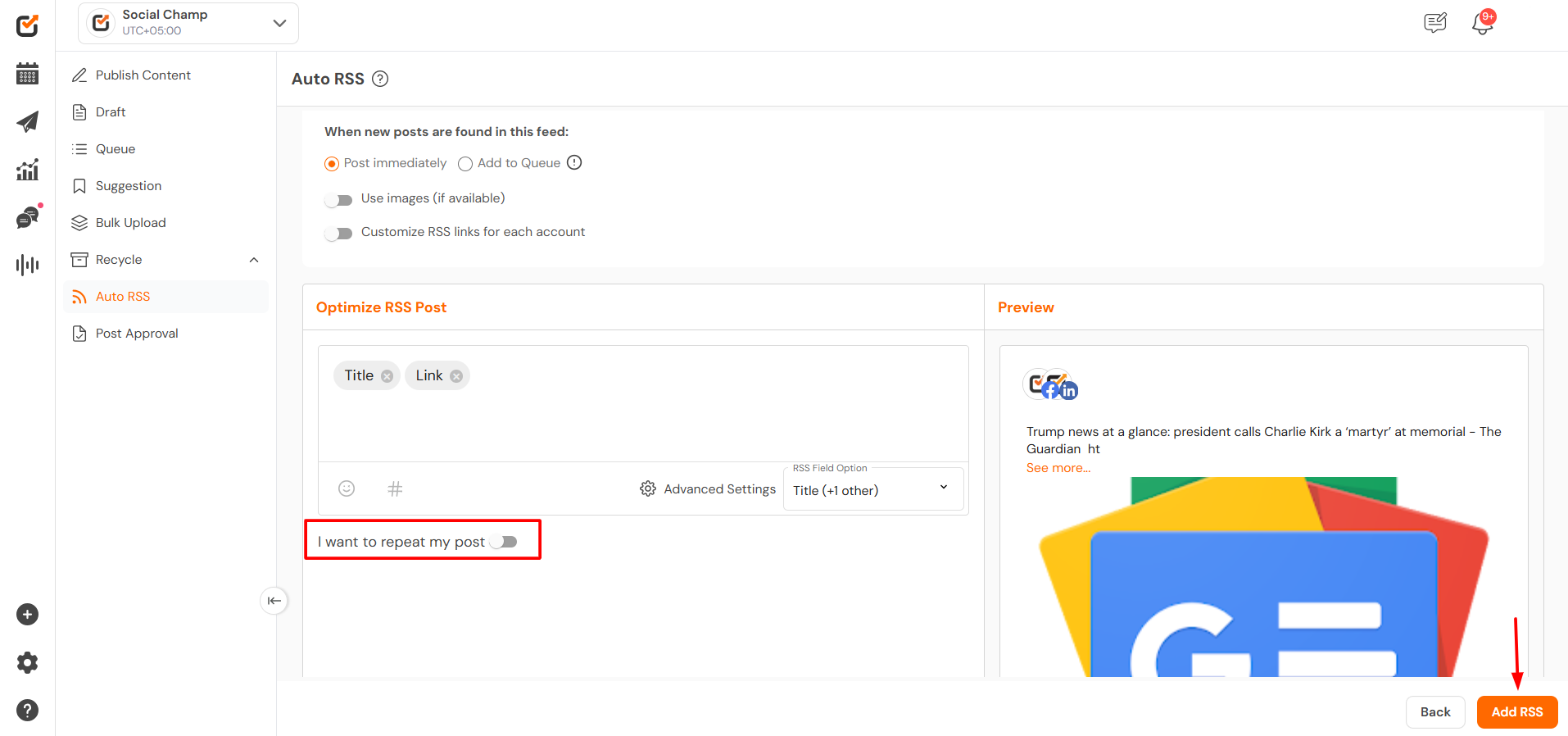Click the paper plane publish icon
The height and width of the screenshot is (736, 1568).
(27, 122)
